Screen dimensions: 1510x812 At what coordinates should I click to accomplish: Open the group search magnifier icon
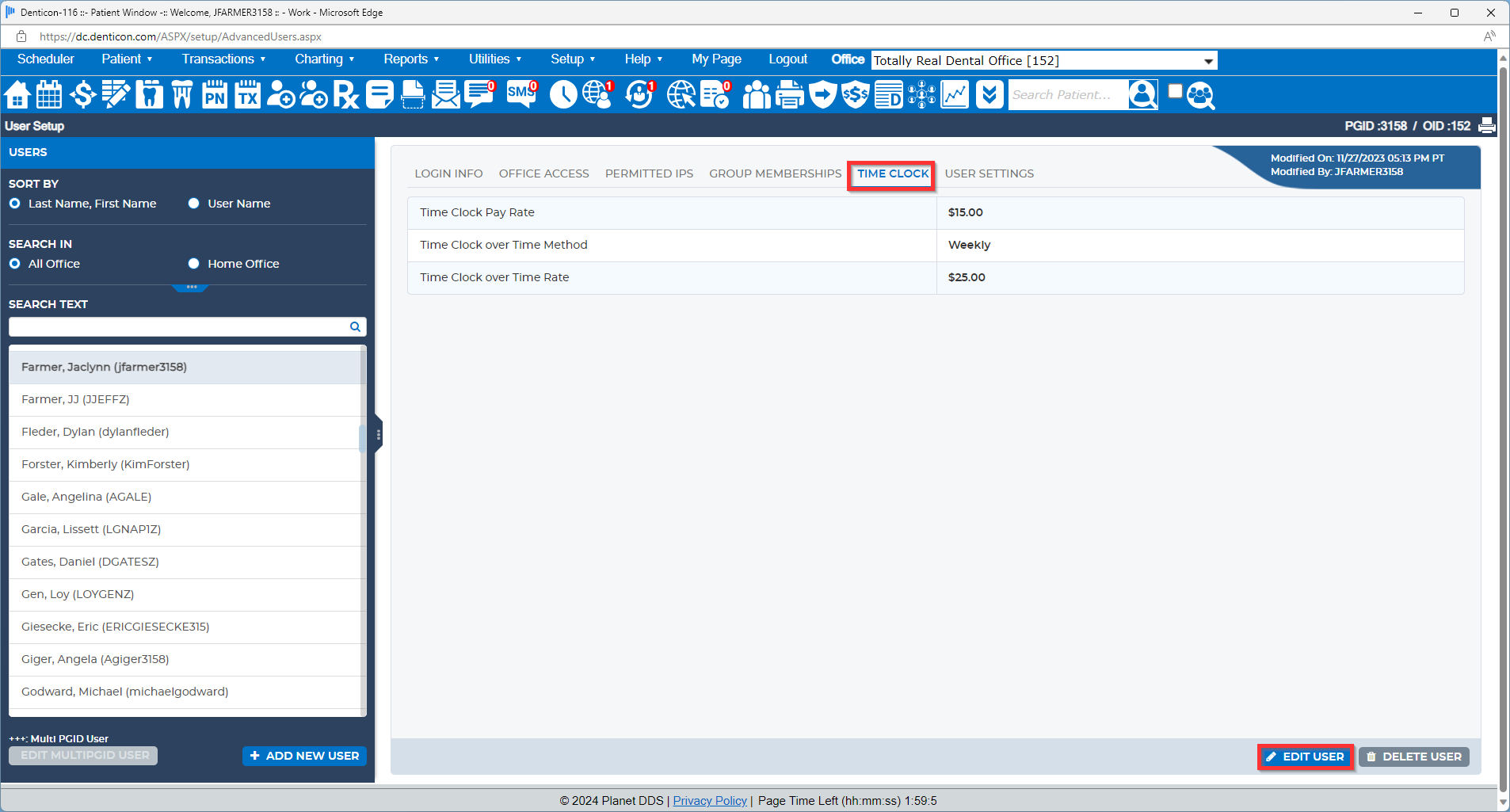click(1201, 95)
